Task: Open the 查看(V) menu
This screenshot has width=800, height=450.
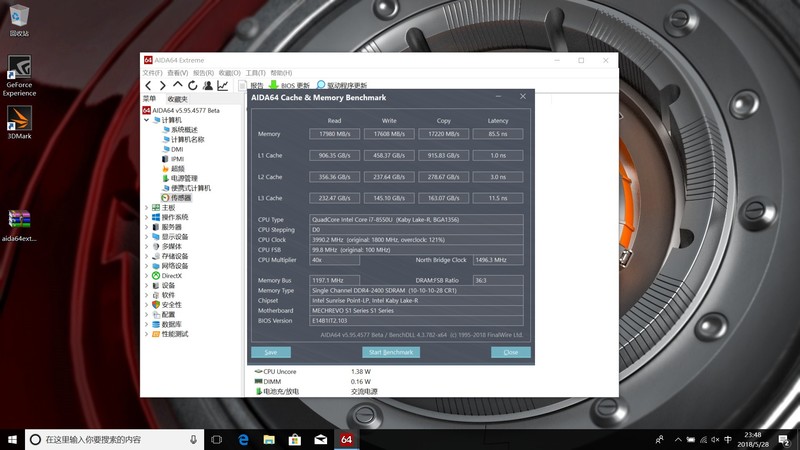Action: pos(178,73)
